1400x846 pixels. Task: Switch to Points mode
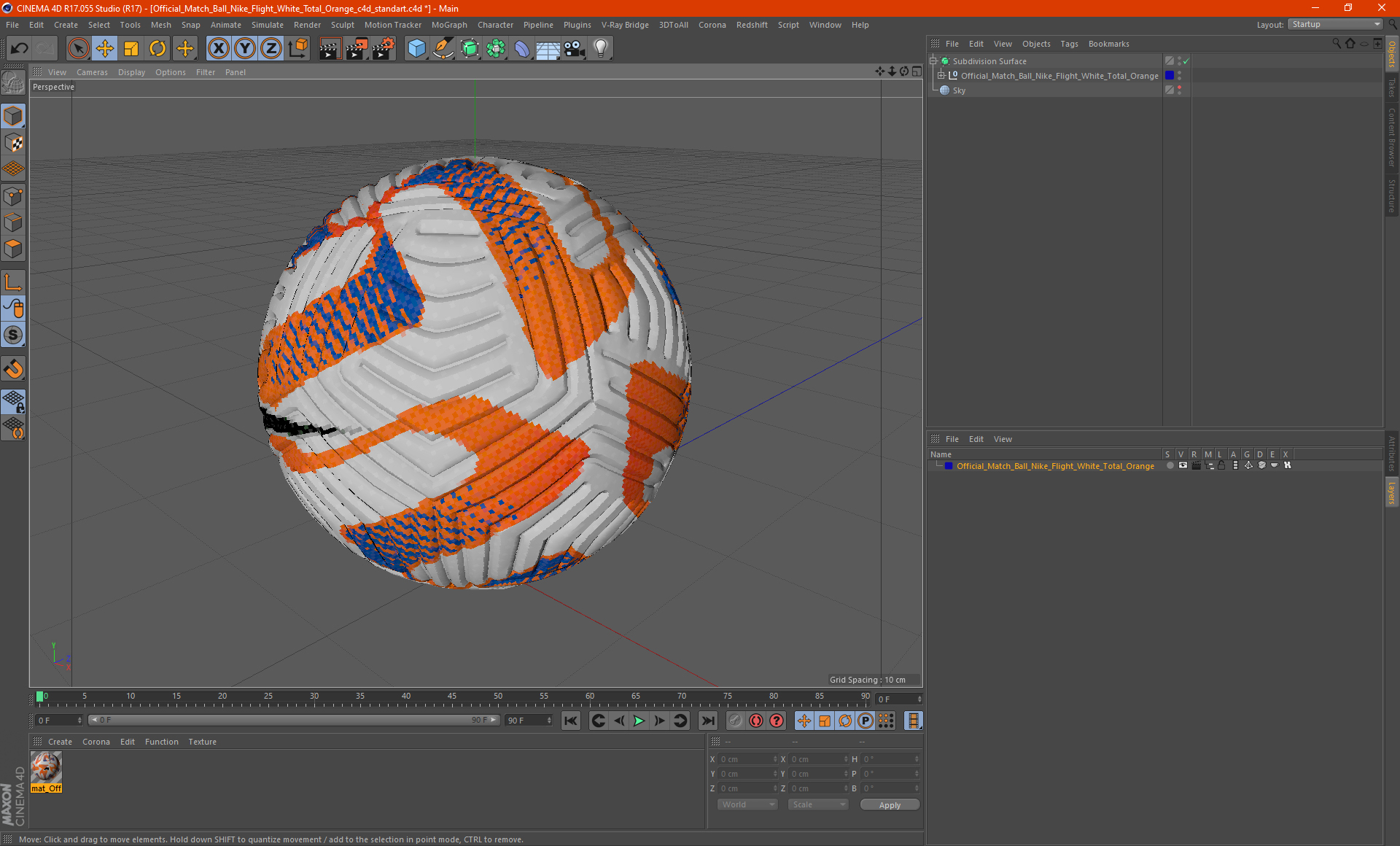[x=13, y=196]
